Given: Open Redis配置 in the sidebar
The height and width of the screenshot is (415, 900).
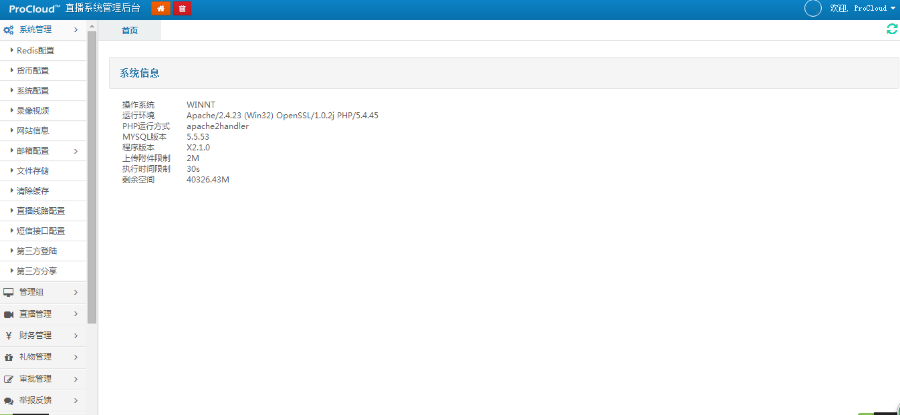Looking at the screenshot, I should pyautogui.click(x=43, y=51).
